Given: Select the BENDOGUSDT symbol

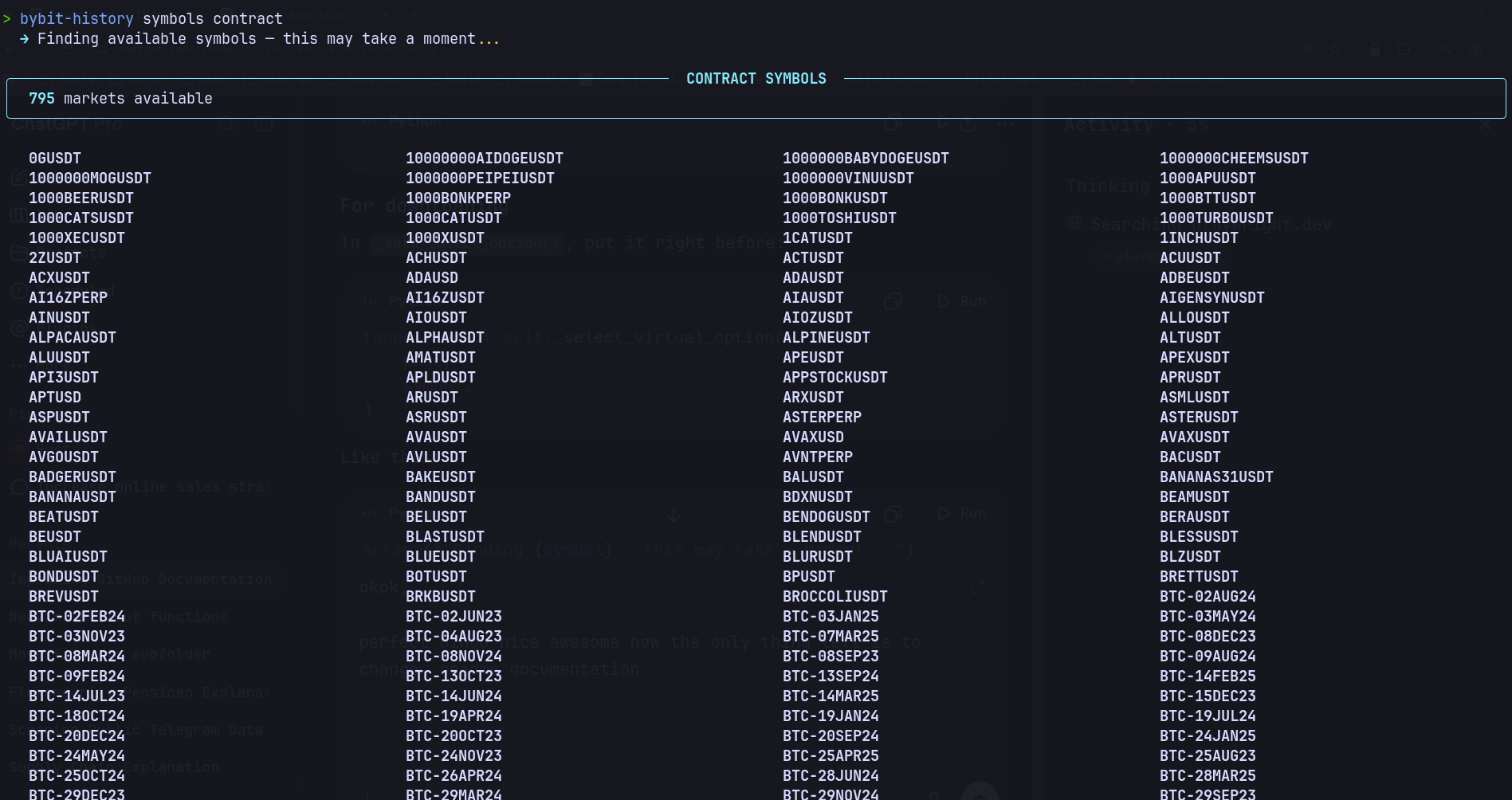Looking at the screenshot, I should pos(827,517).
